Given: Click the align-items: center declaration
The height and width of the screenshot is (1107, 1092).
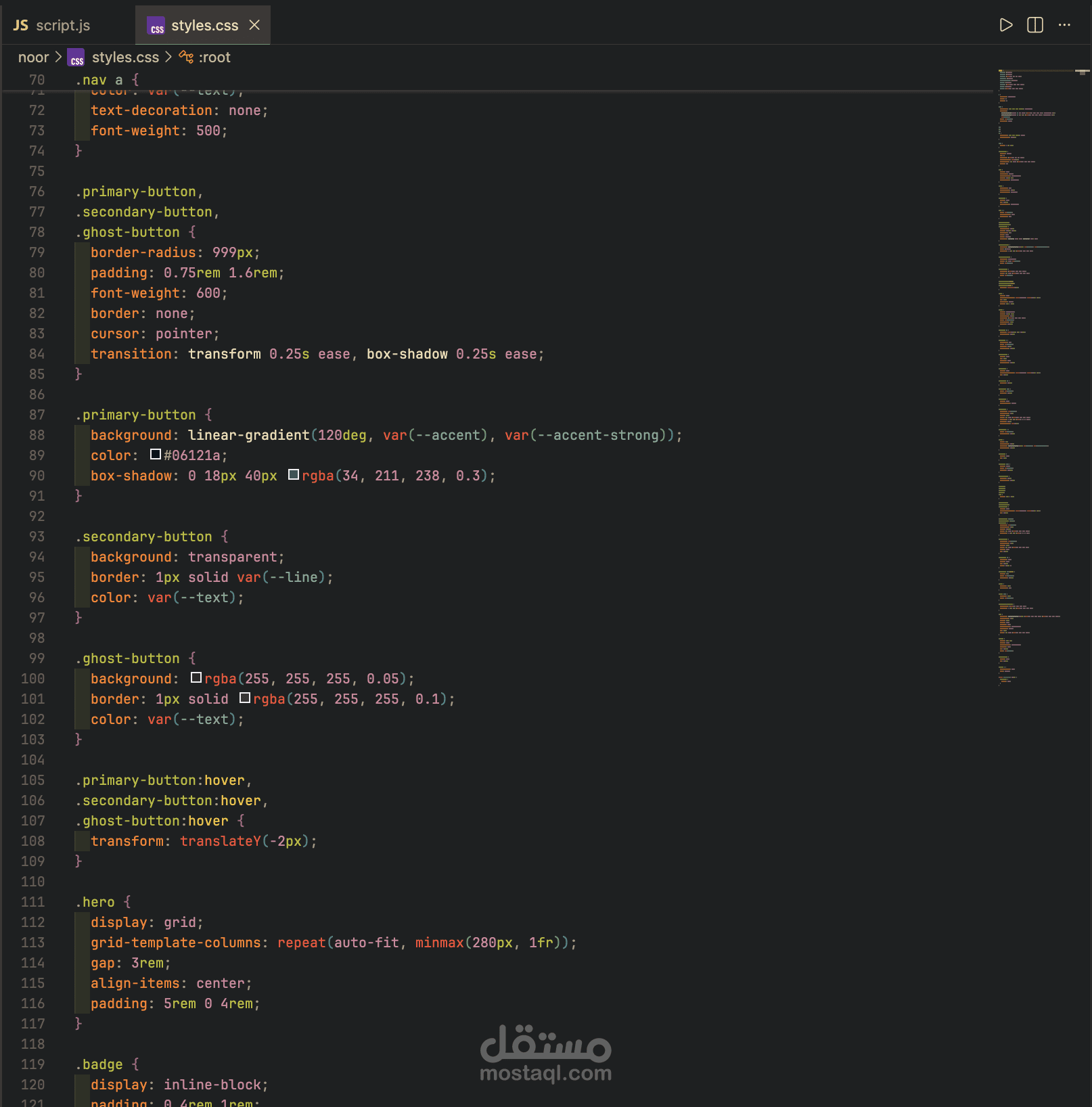Looking at the screenshot, I should 171,983.
